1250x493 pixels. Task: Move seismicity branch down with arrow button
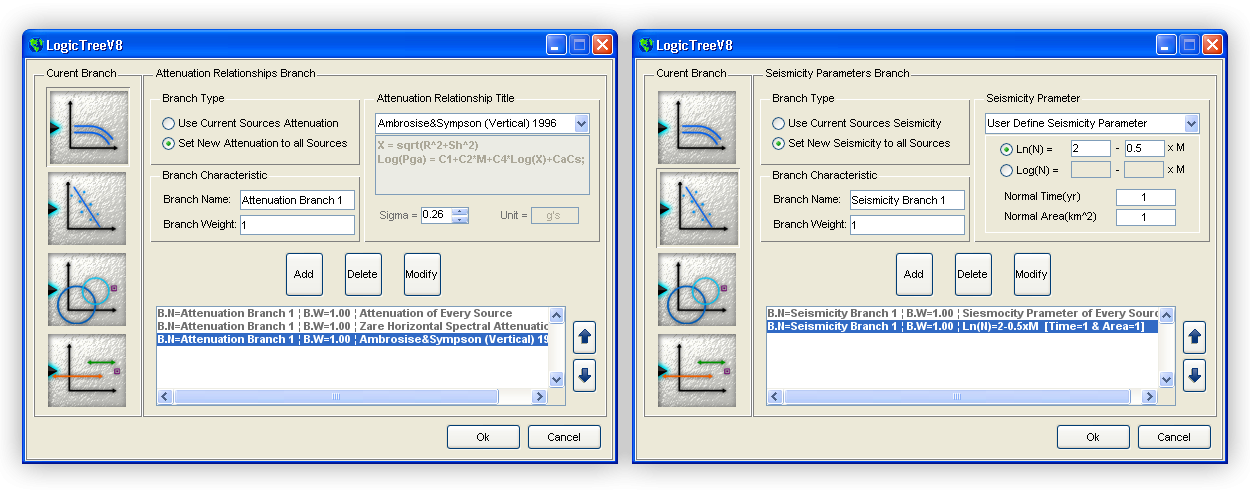(1195, 375)
